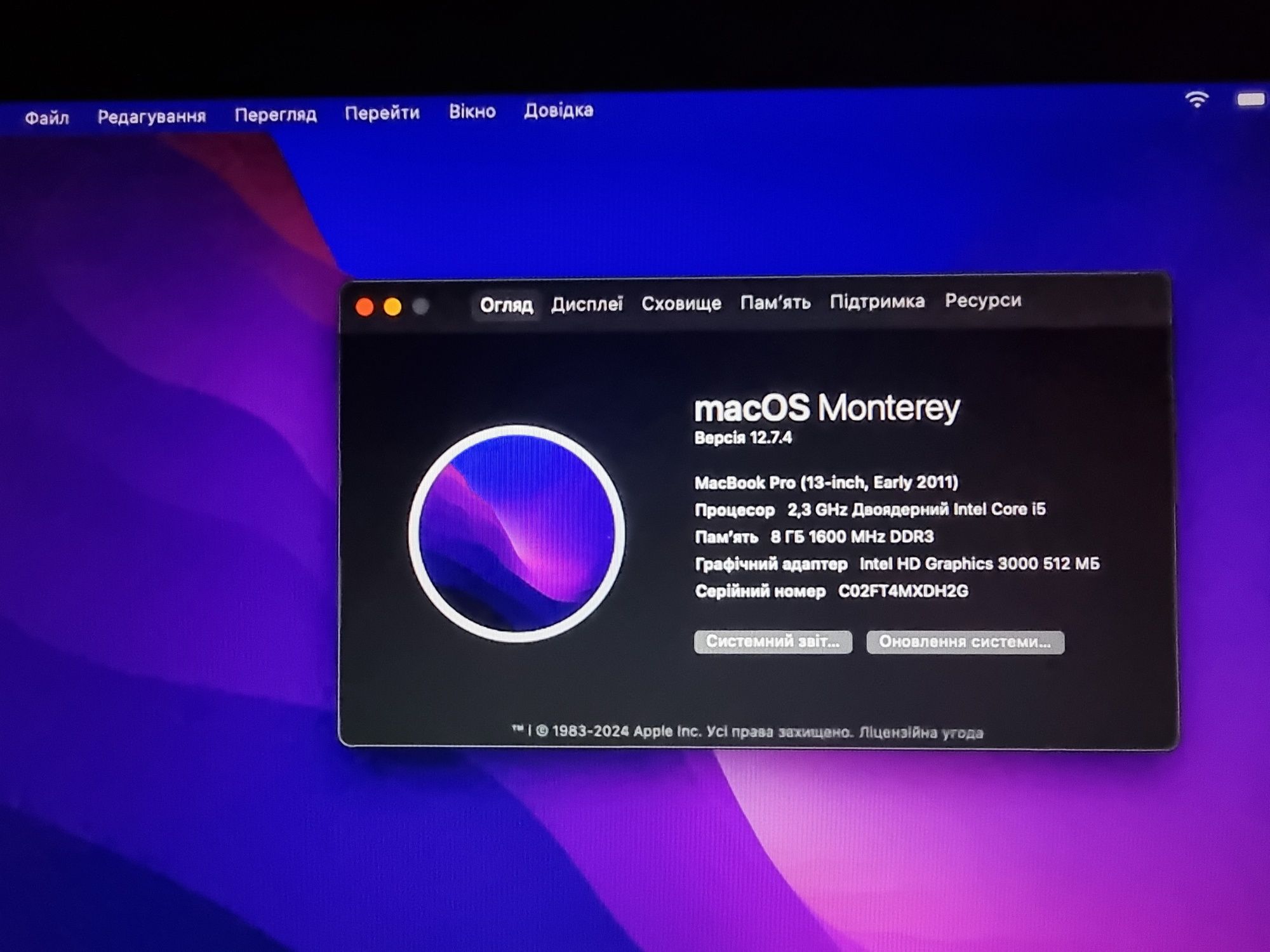The image size is (1270, 952).
Task: Select the Огляд tab
Action: 506,305
